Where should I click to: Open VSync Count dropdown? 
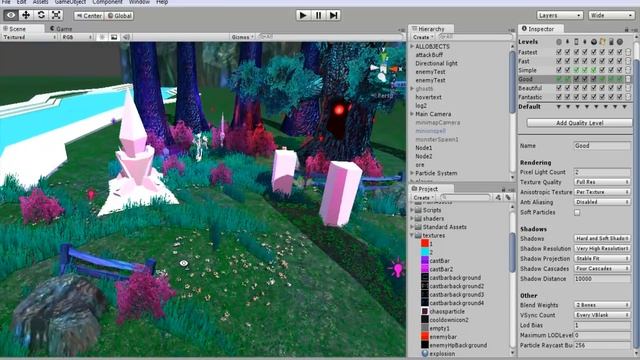tap(602, 315)
